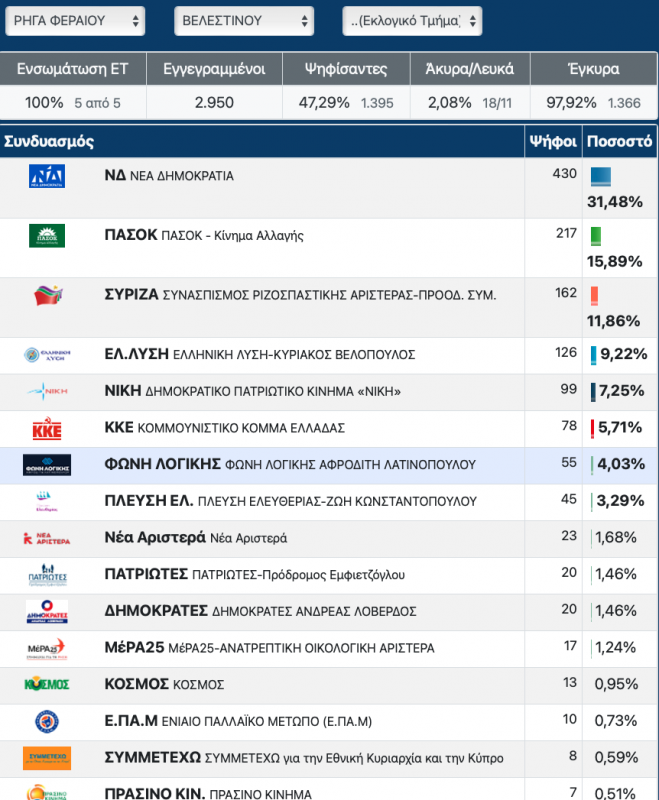Click the 100% integration value
The width and height of the screenshot is (659, 800).
click(x=44, y=103)
